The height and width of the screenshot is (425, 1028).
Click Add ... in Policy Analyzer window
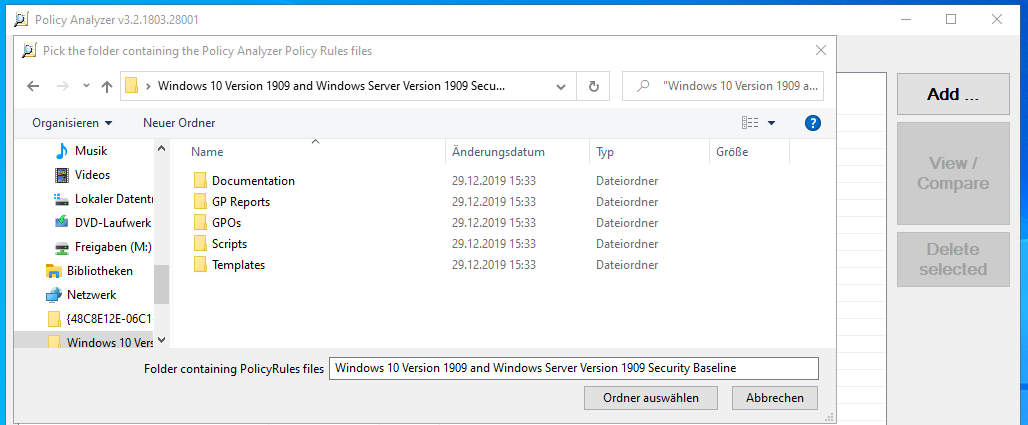953,94
